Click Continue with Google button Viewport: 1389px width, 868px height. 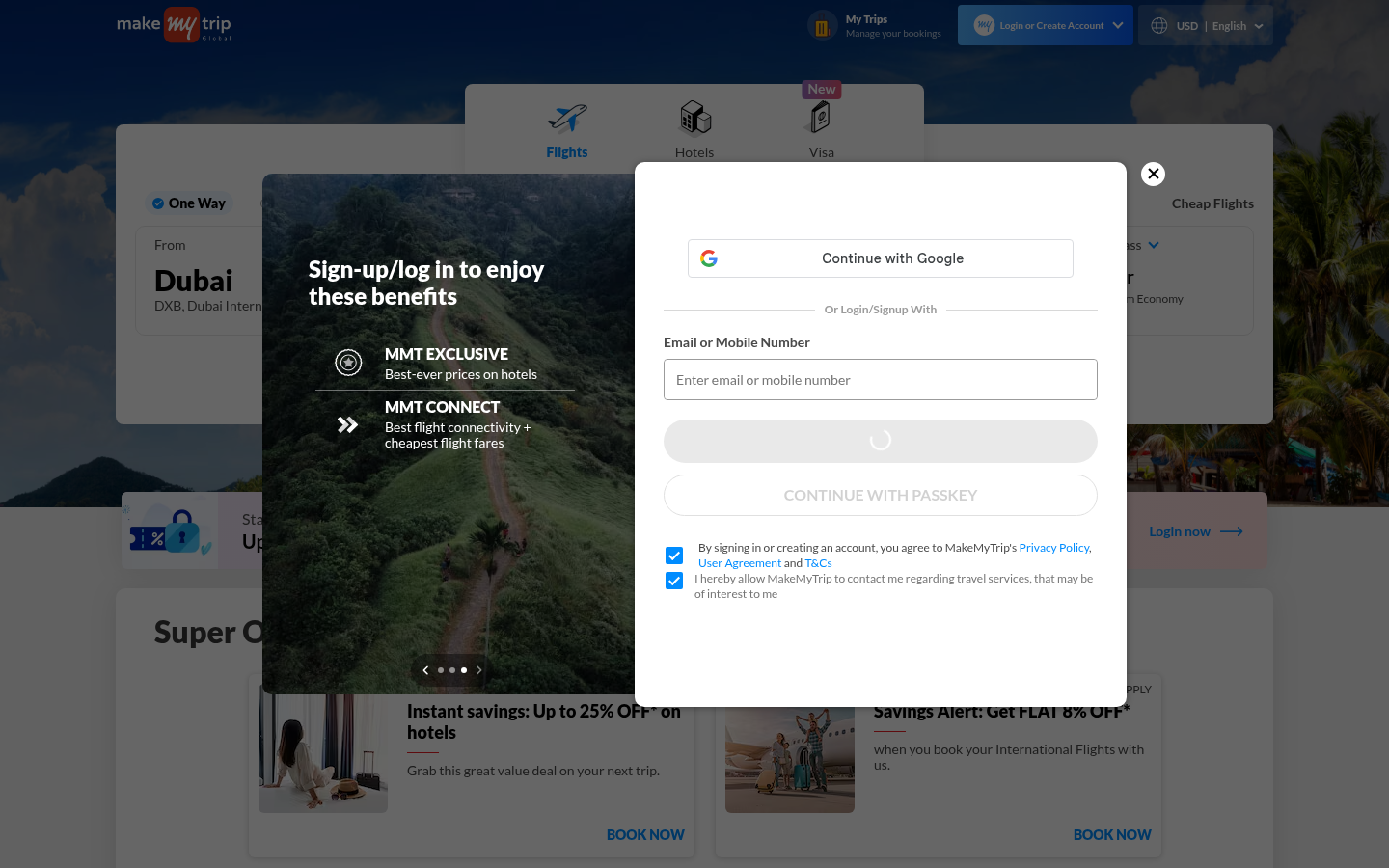click(x=881, y=258)
